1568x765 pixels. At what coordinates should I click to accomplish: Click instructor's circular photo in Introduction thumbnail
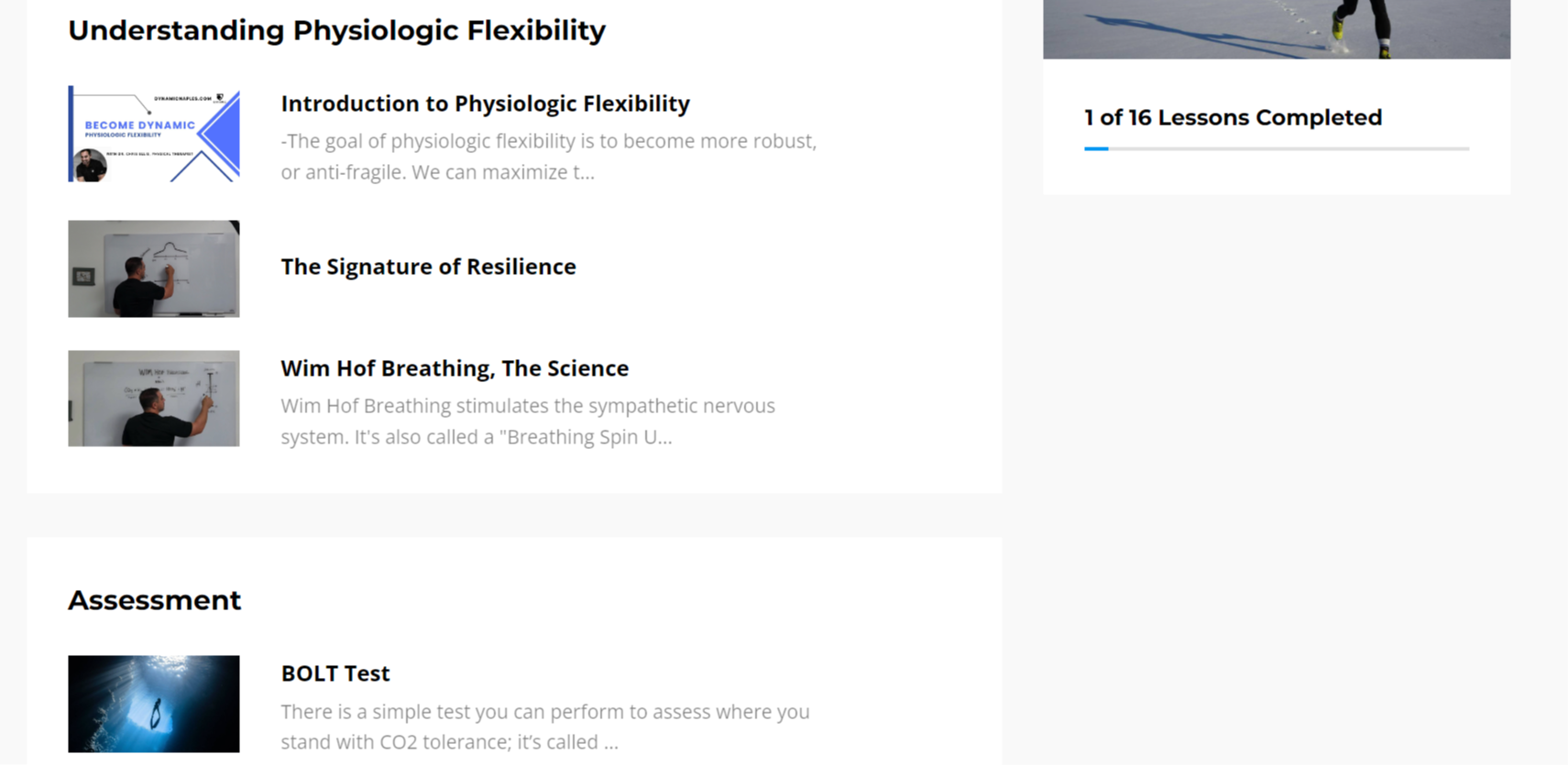coord(90,166)
